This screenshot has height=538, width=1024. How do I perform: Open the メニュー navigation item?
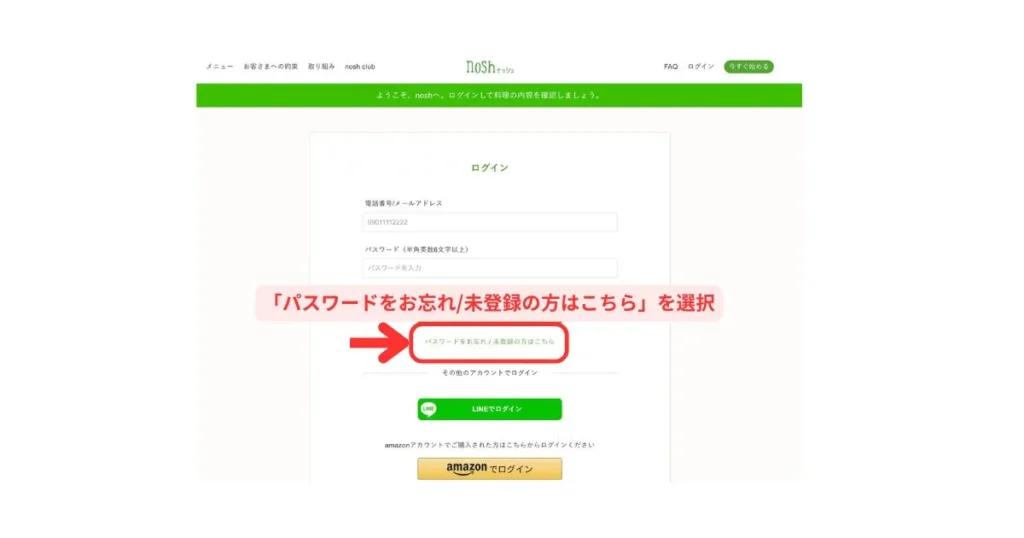219,67
